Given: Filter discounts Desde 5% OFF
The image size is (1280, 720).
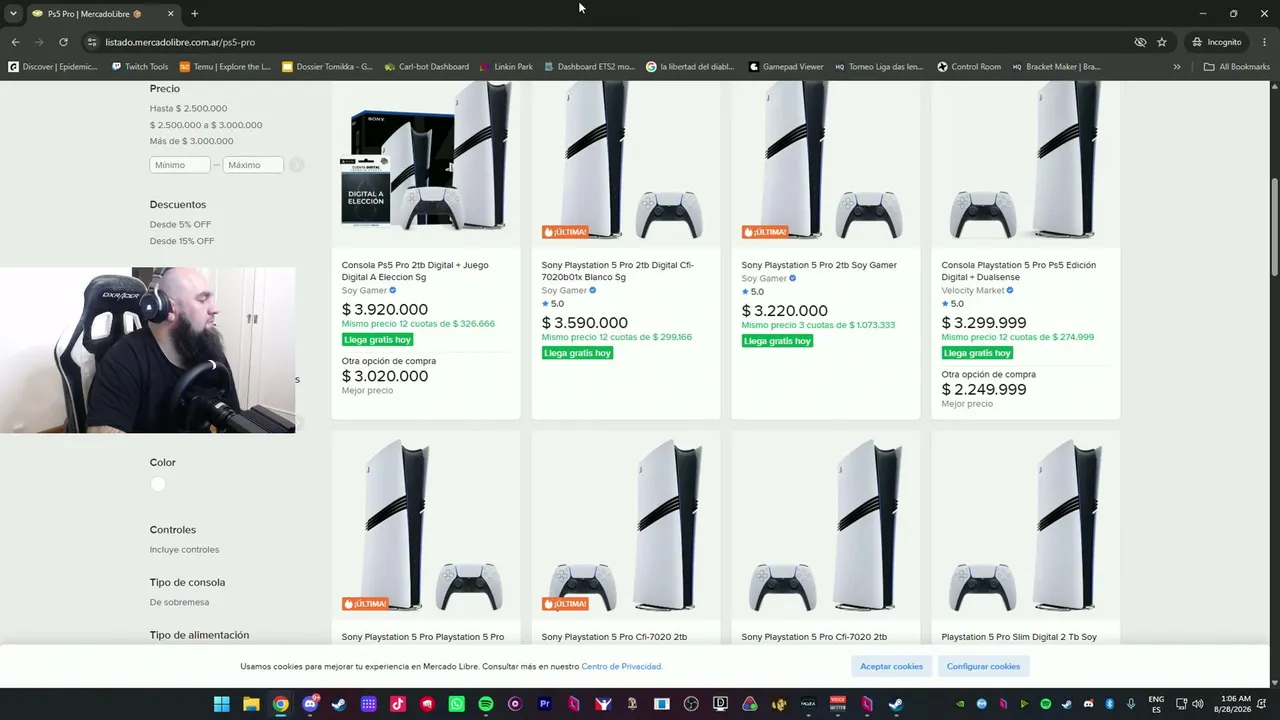Looking at the screenshot, I should 180,224.
